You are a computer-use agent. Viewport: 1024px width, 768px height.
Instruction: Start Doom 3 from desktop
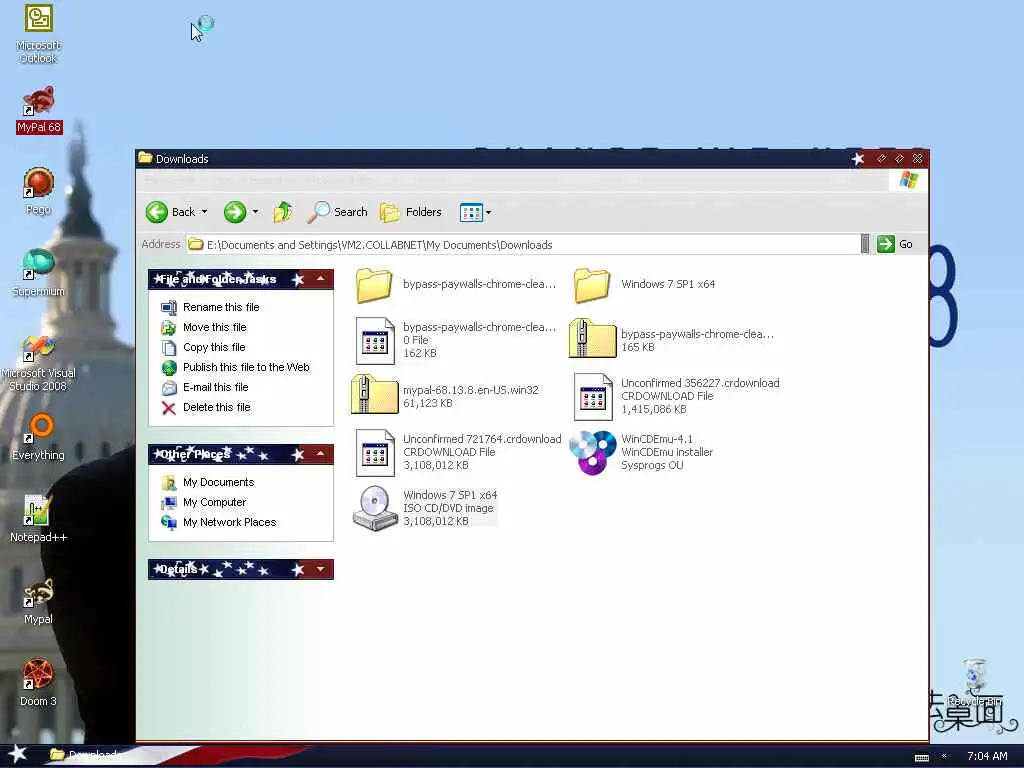pyautogui.click(x=38, y=682)
